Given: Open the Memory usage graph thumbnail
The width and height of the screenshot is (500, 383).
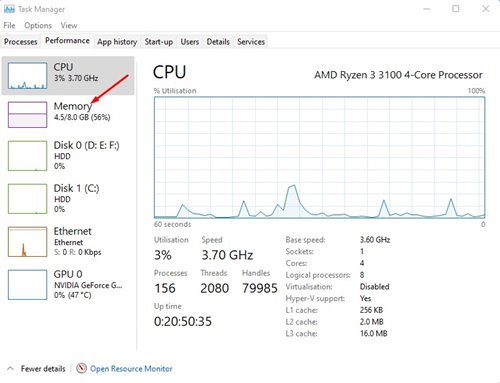Looking at the screenshot, I should coord(27,115).
